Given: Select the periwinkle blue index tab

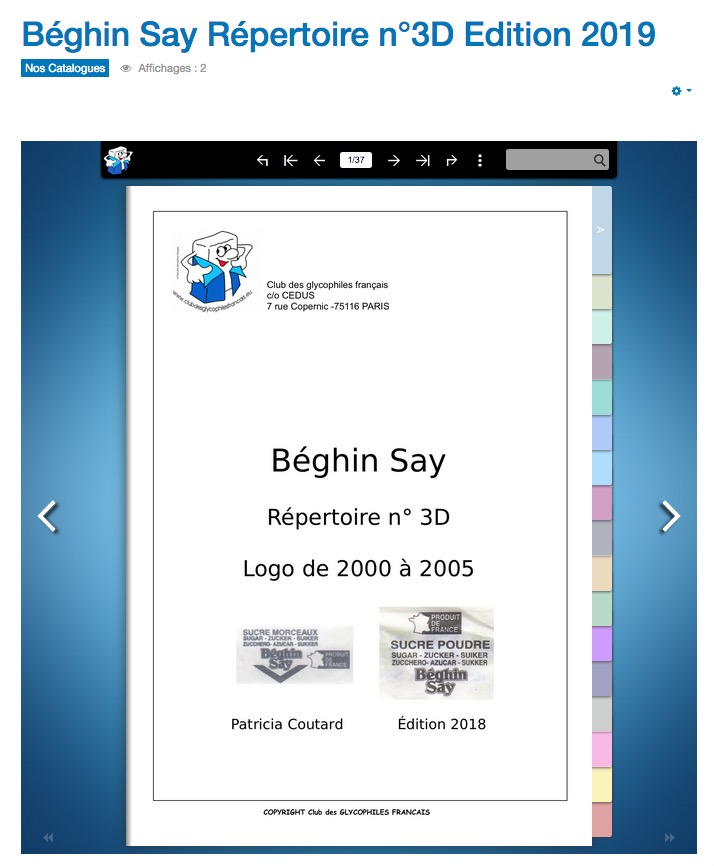Looking at the screenshot, I should pos(601,433).
